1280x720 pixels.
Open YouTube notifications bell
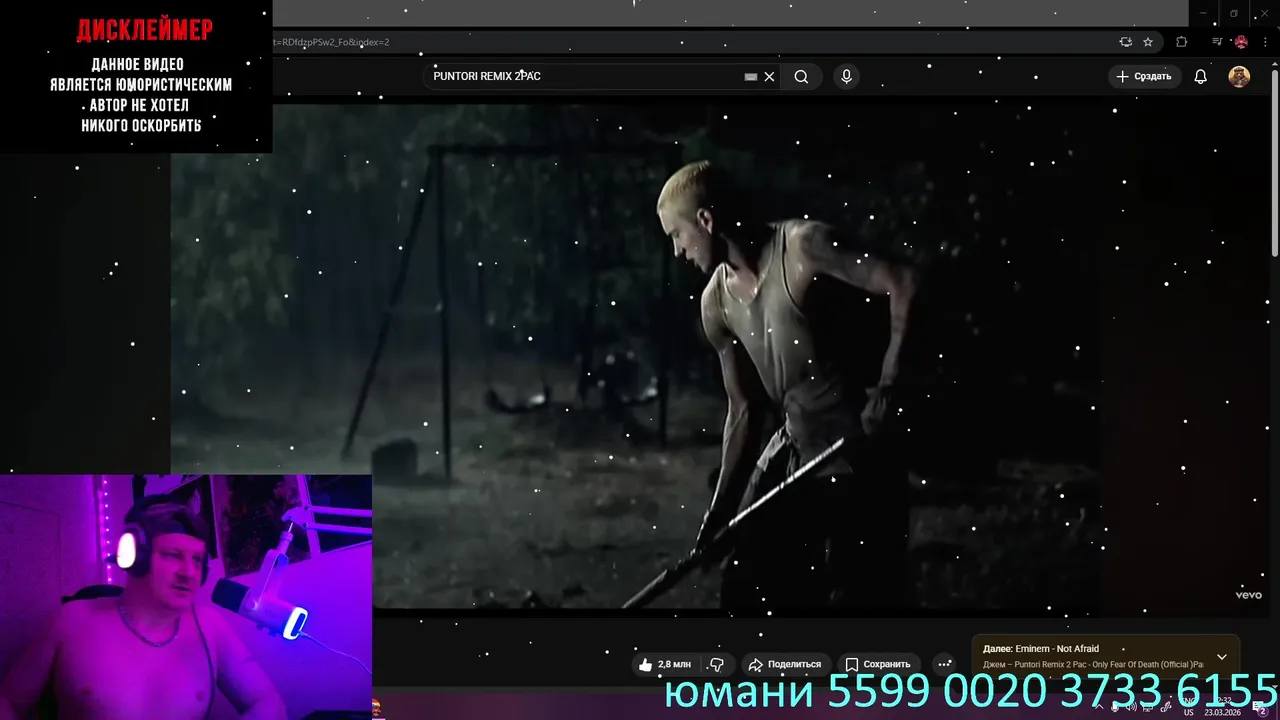[x=1200, y=76]
